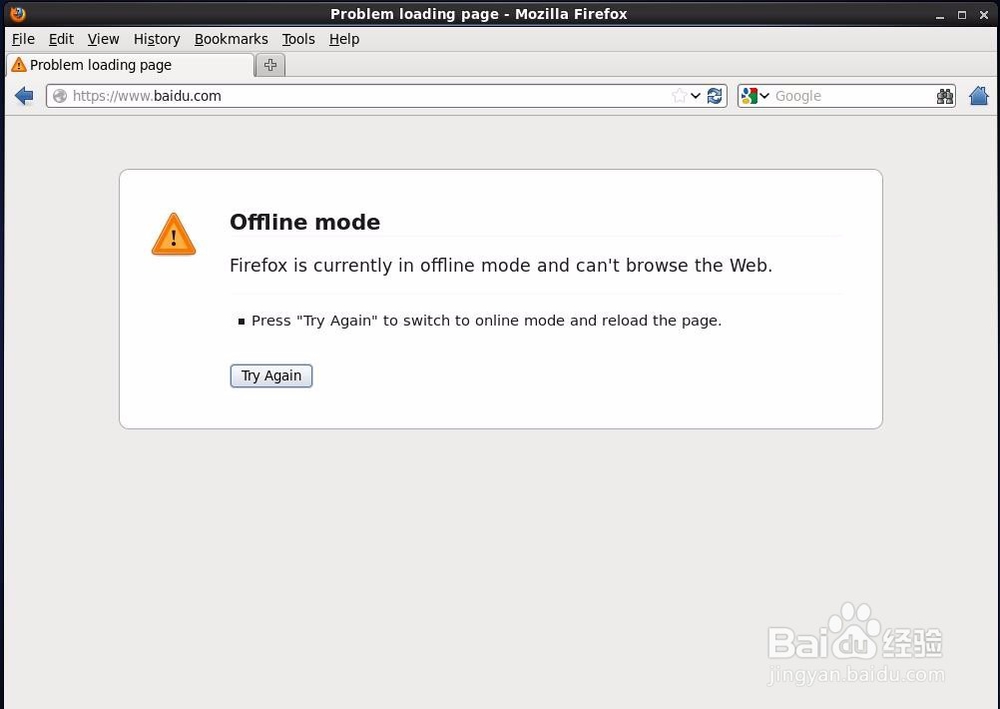The image size is (1000, 709).
Task: Minimize the Firefox window
Action: (939, 15)
